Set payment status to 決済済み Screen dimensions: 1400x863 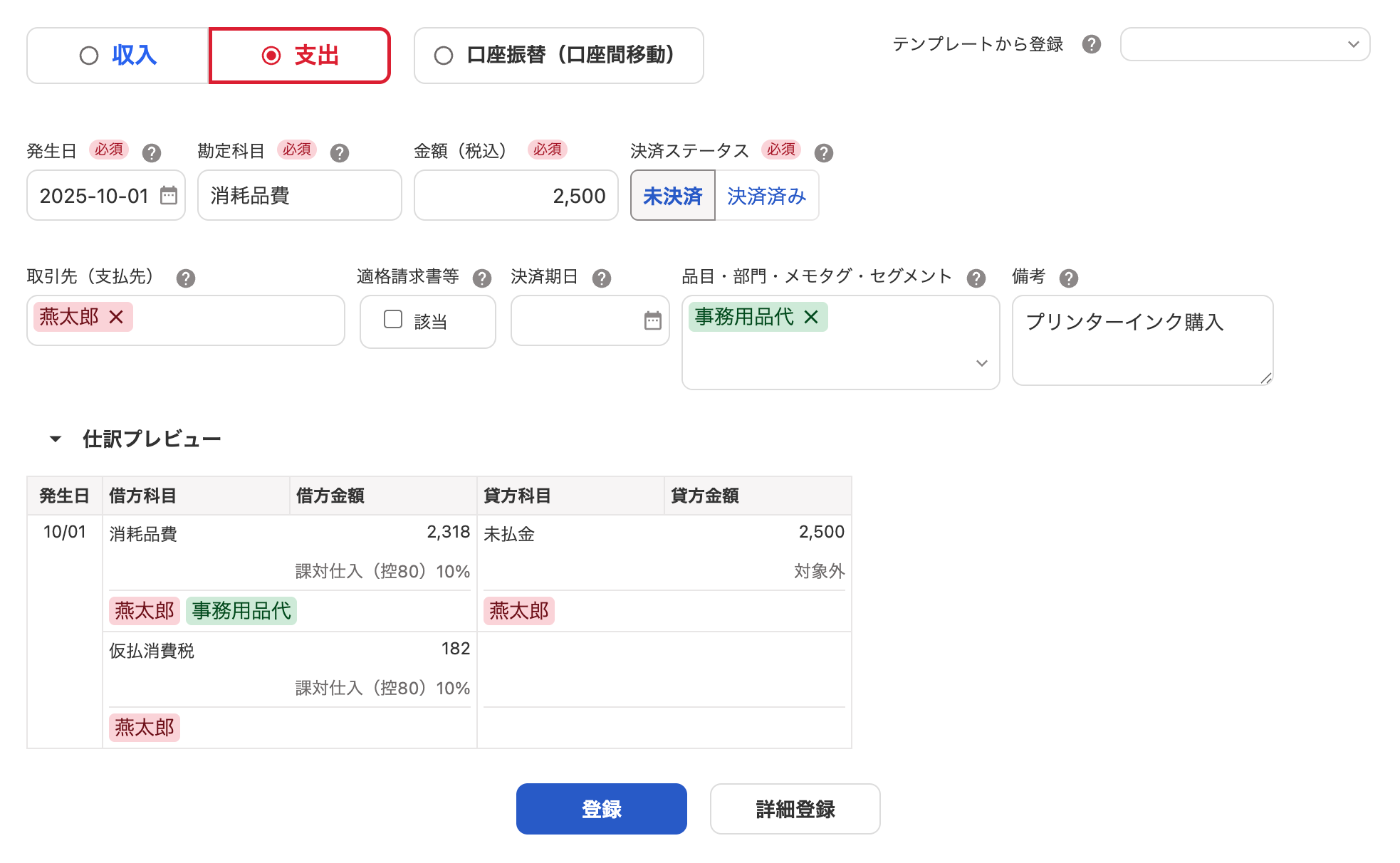(x=766, y=195)
